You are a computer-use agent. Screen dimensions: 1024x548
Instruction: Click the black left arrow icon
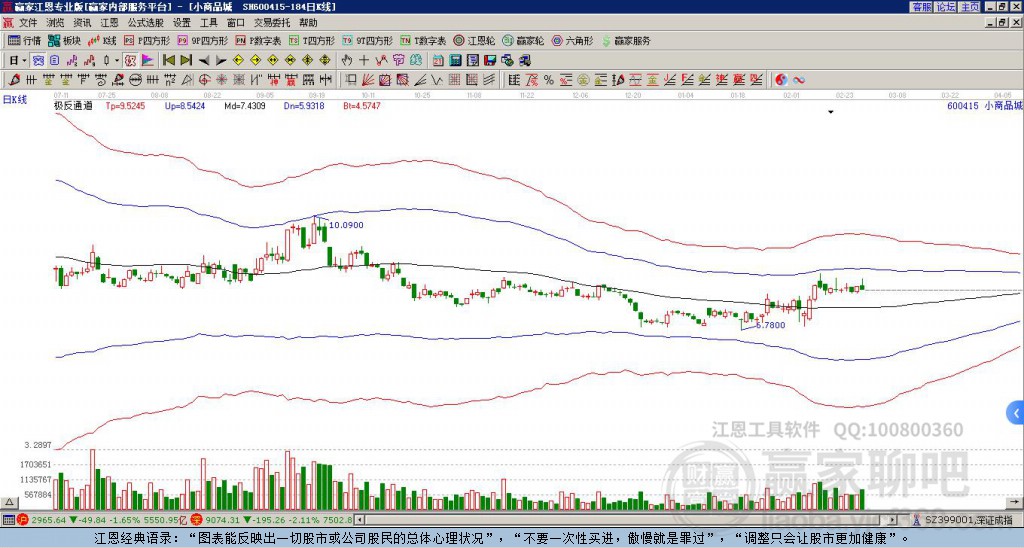point(204,61)
